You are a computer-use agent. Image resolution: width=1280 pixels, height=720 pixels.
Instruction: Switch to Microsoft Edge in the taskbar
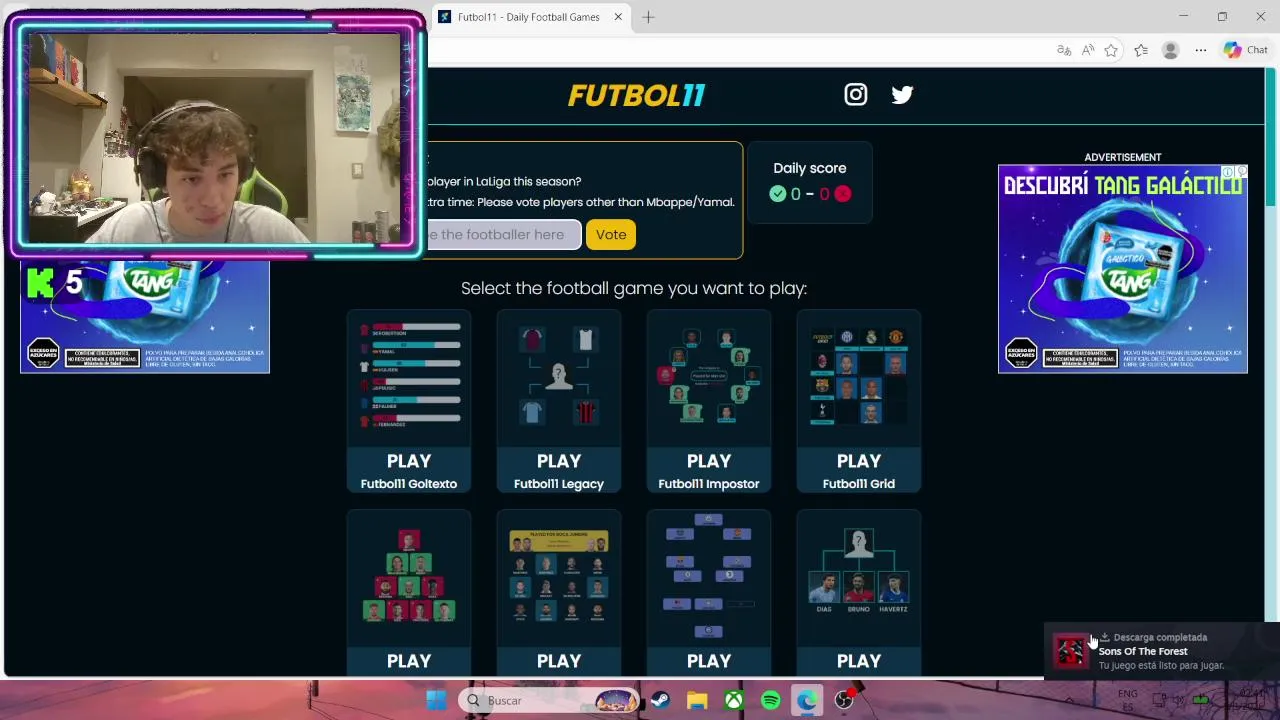click(x=807, y=700)
